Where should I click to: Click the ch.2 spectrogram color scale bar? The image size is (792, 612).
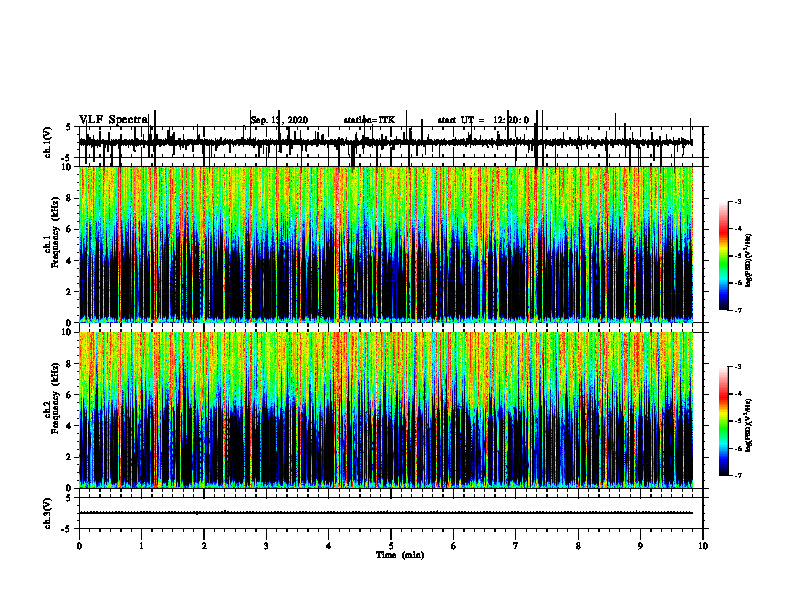[x=724, y=421]
